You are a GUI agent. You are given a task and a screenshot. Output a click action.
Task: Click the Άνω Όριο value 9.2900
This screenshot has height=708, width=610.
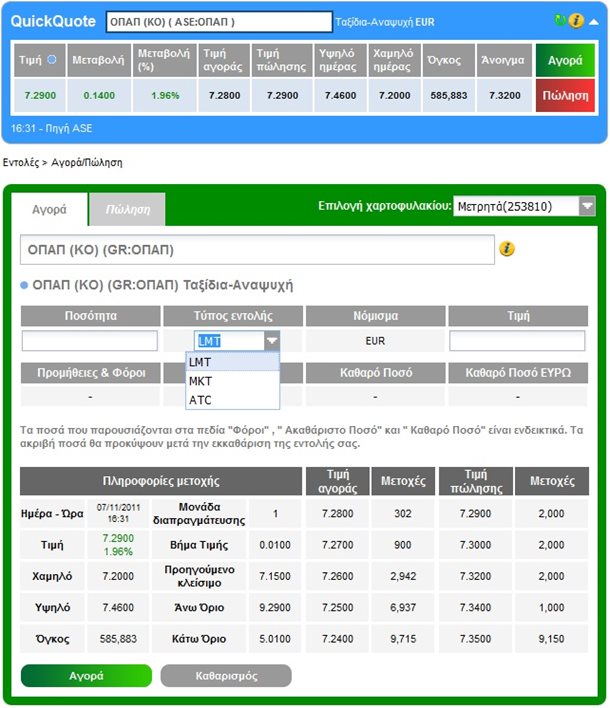click(275, 608)
